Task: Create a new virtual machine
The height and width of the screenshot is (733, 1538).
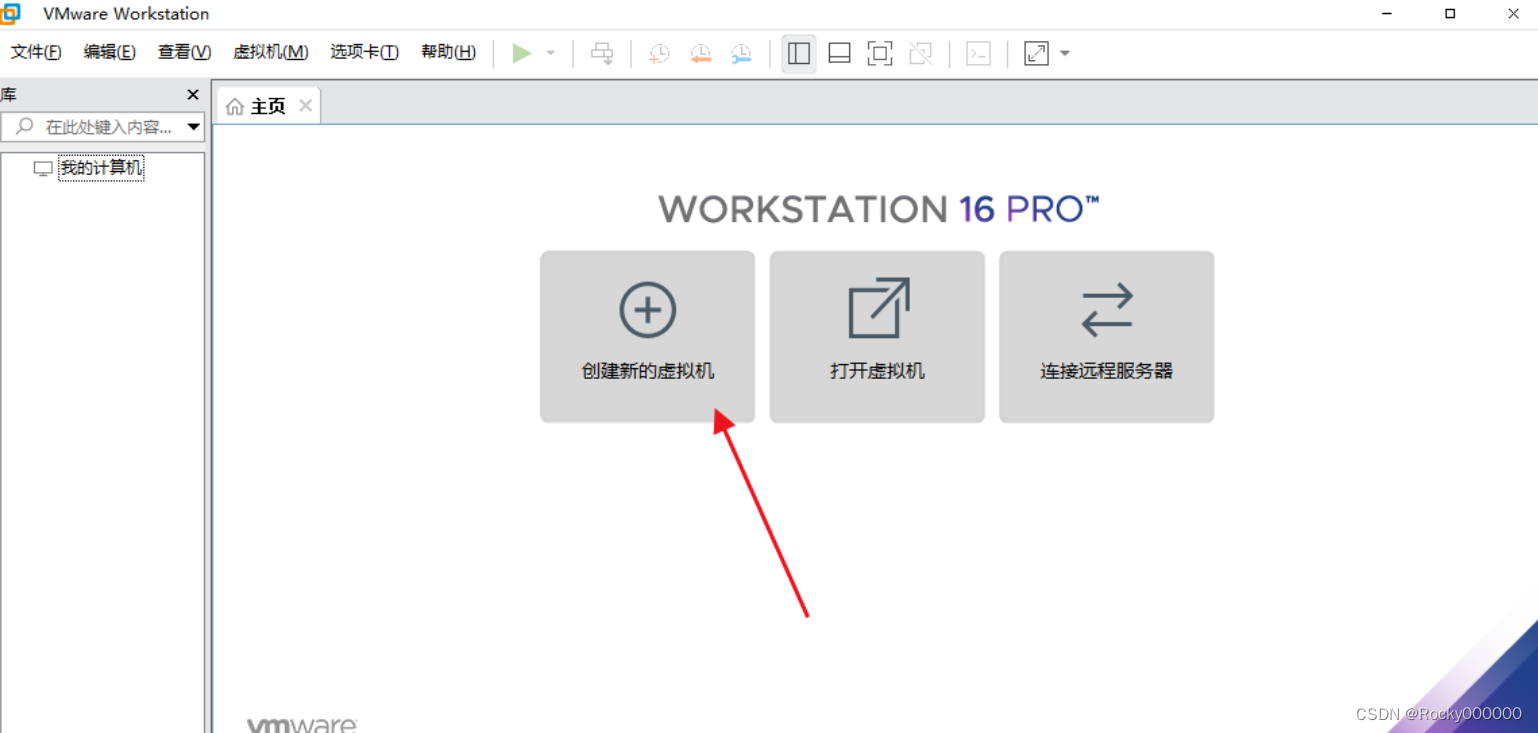Action: point(647,335)
